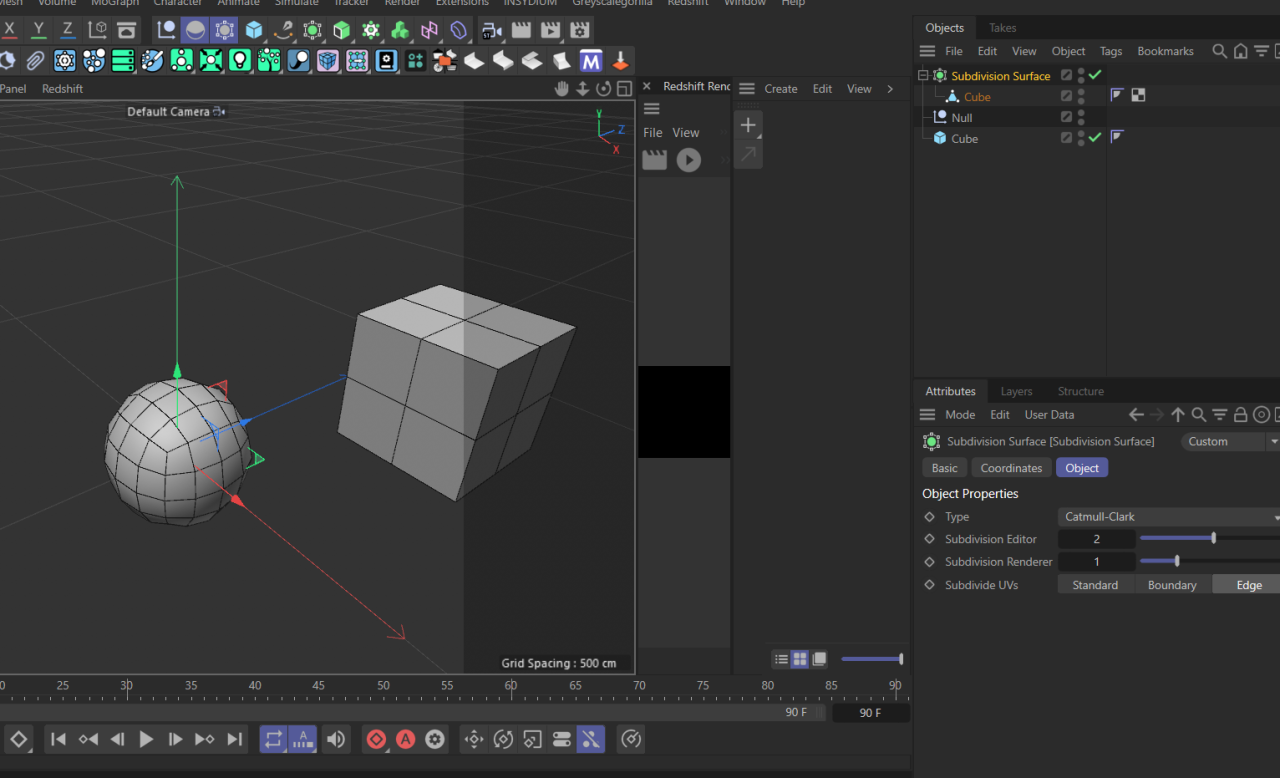The image size is (1280, 778).
Task: Open the Attributes panel hamburger menu
Action: [x=927, y=414]
